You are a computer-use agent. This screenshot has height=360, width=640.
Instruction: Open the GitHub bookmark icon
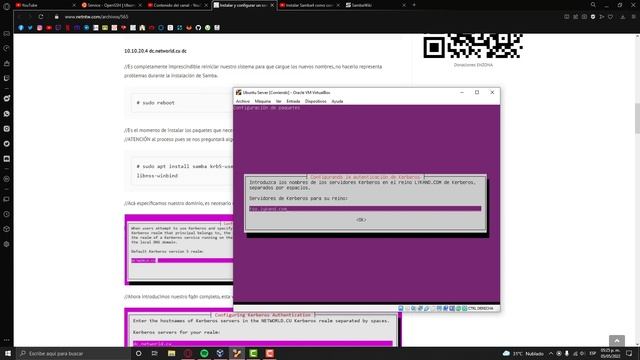tap(198, 28)
